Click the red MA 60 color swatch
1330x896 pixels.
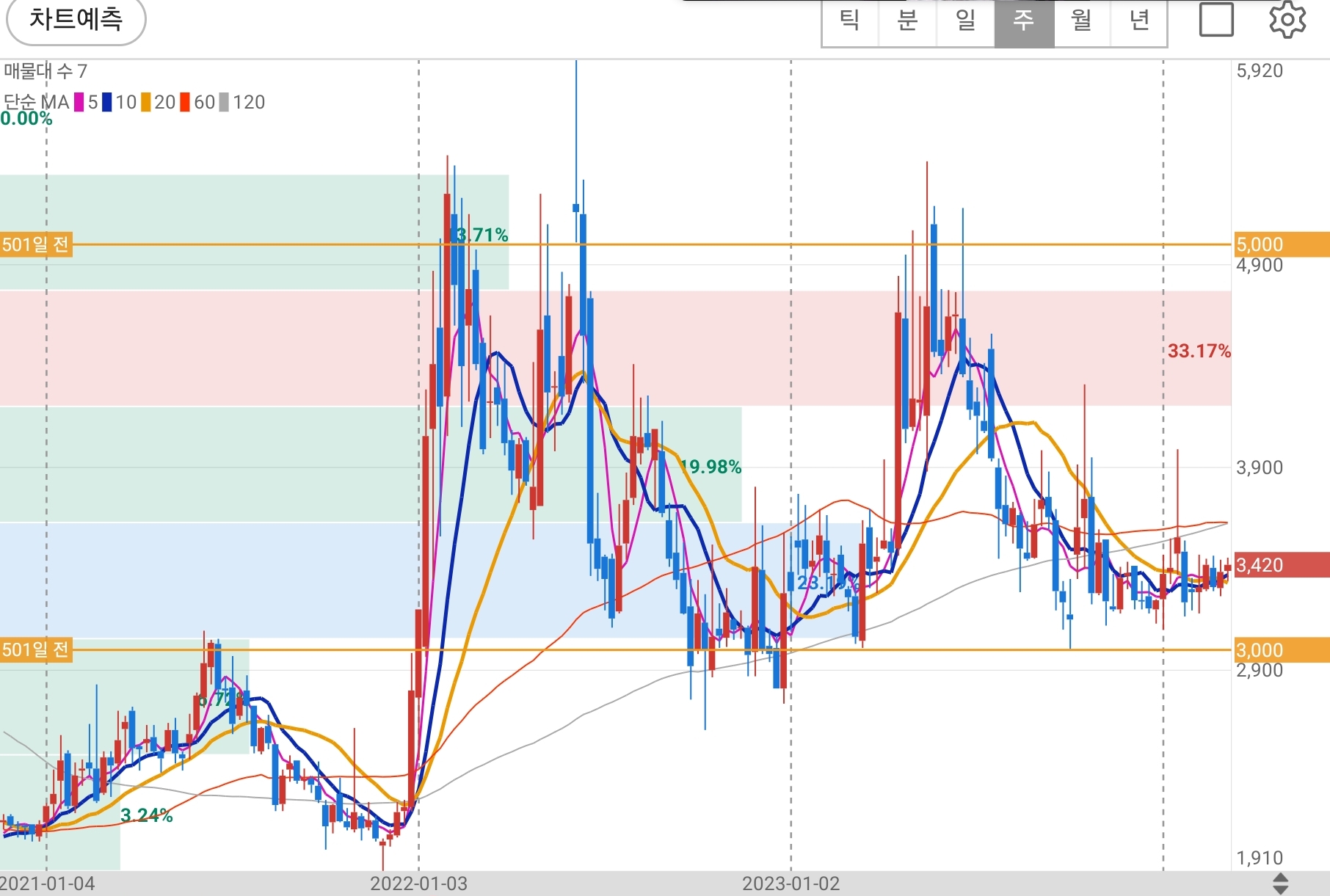click(186, 103)
